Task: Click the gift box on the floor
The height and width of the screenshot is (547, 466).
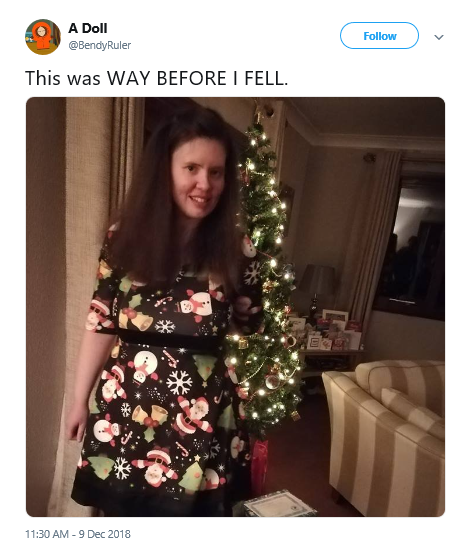Action: click(279, 504)
